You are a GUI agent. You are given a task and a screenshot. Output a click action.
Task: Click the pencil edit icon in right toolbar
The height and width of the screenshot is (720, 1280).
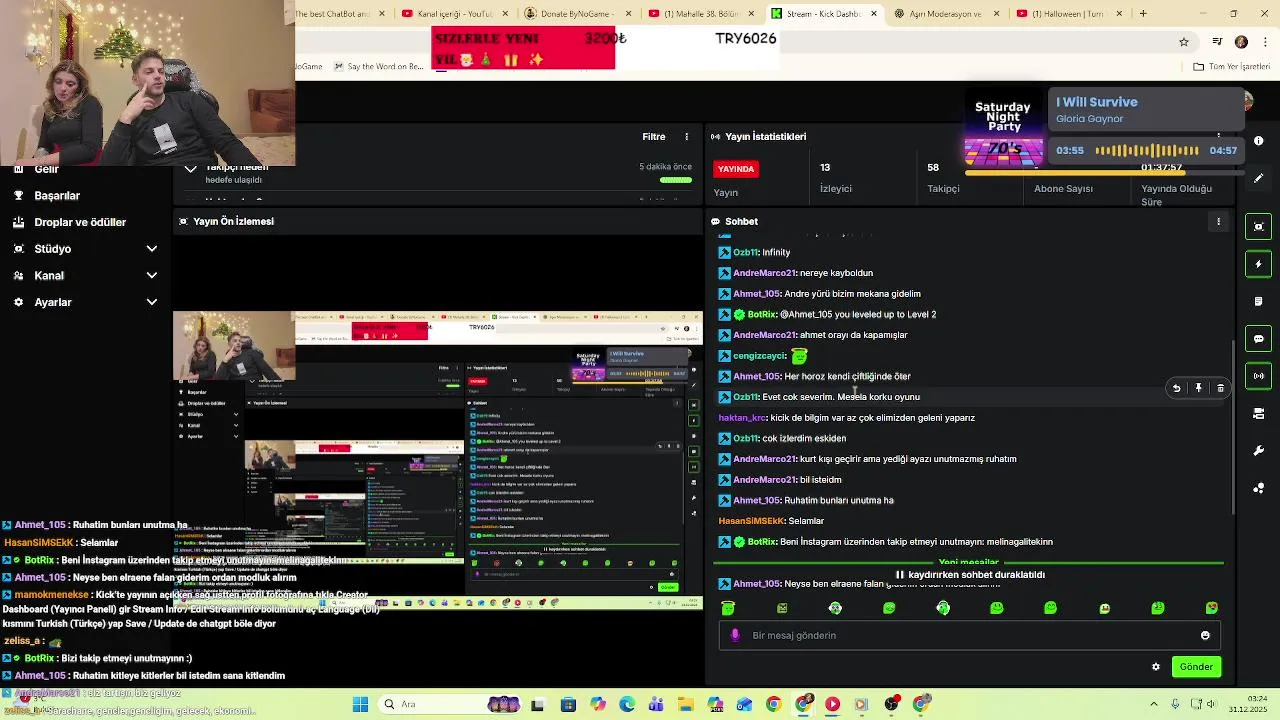(1258, 178)
